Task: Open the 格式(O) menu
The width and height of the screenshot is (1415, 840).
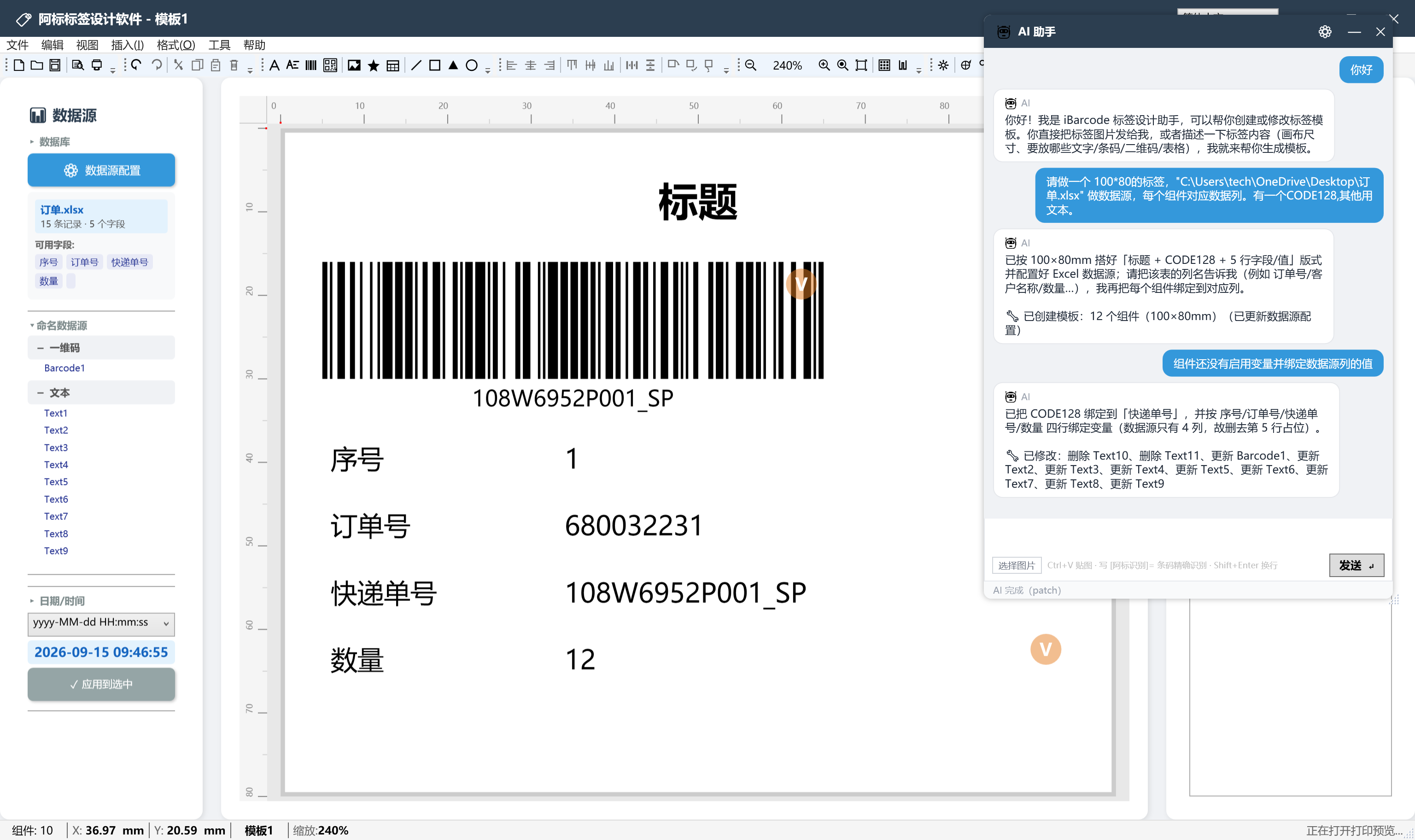Action: pyautogui.click(x=176, y=45)
